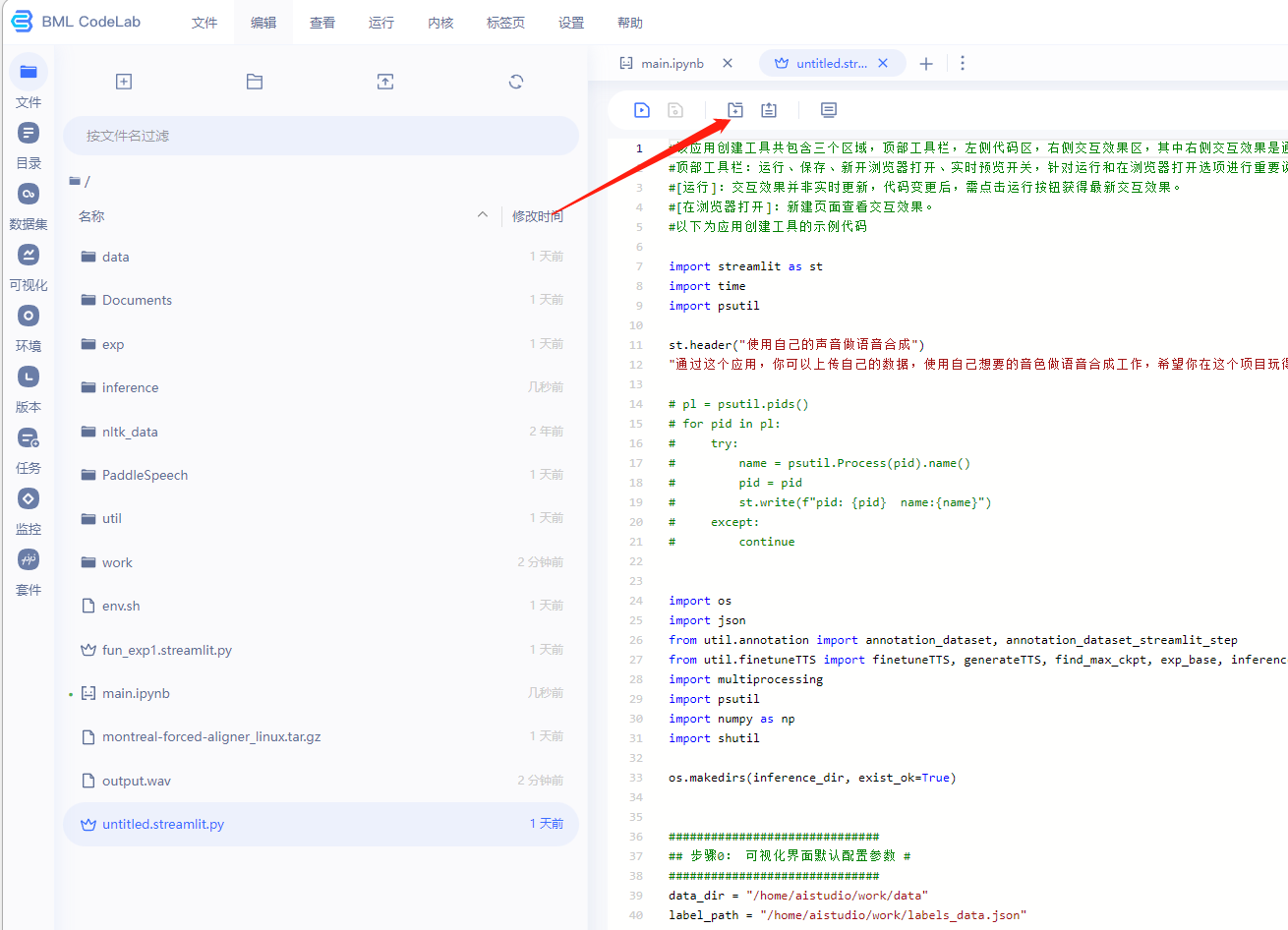Open the 可视化 sidebar panel icon
1288x930 pixels.
click(x=29, y=255)
